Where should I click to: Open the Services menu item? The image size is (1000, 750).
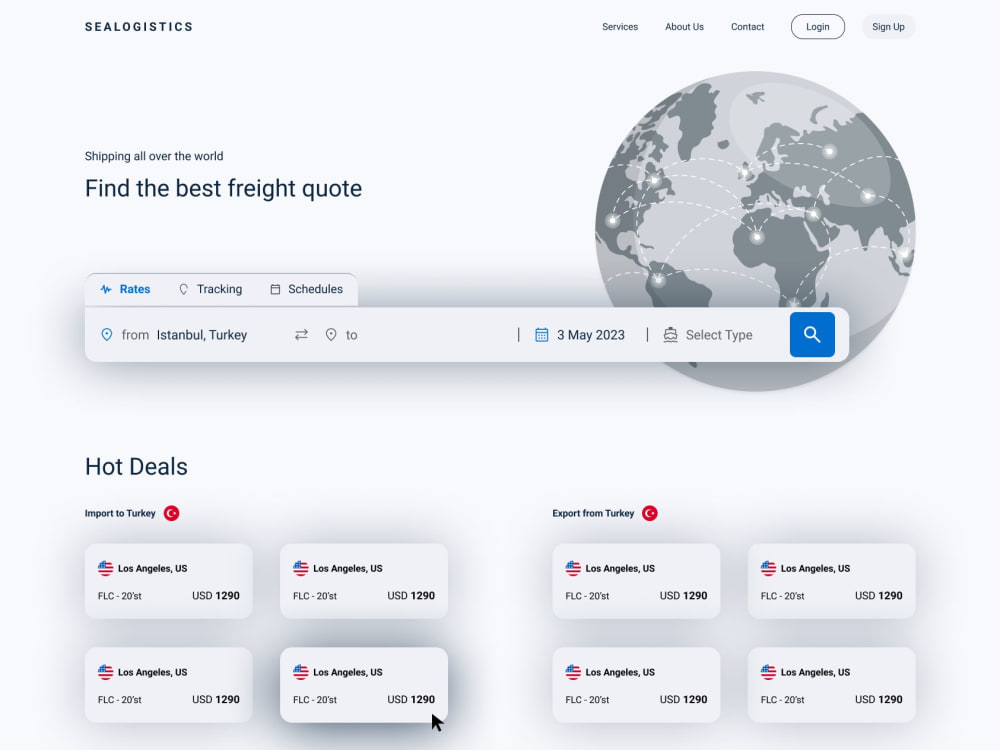pos(620,27)
